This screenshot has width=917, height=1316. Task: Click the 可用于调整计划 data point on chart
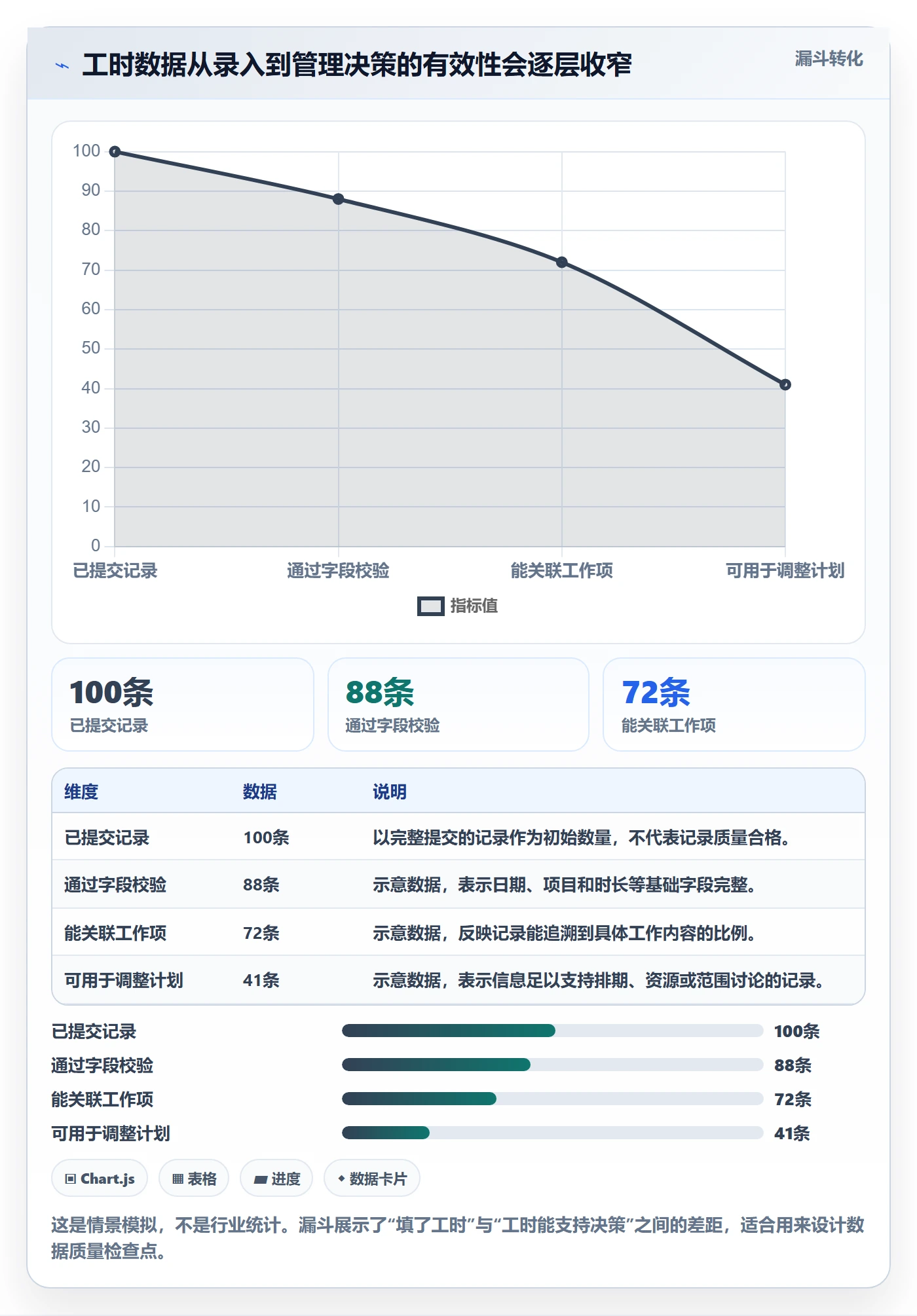(785, 385)
